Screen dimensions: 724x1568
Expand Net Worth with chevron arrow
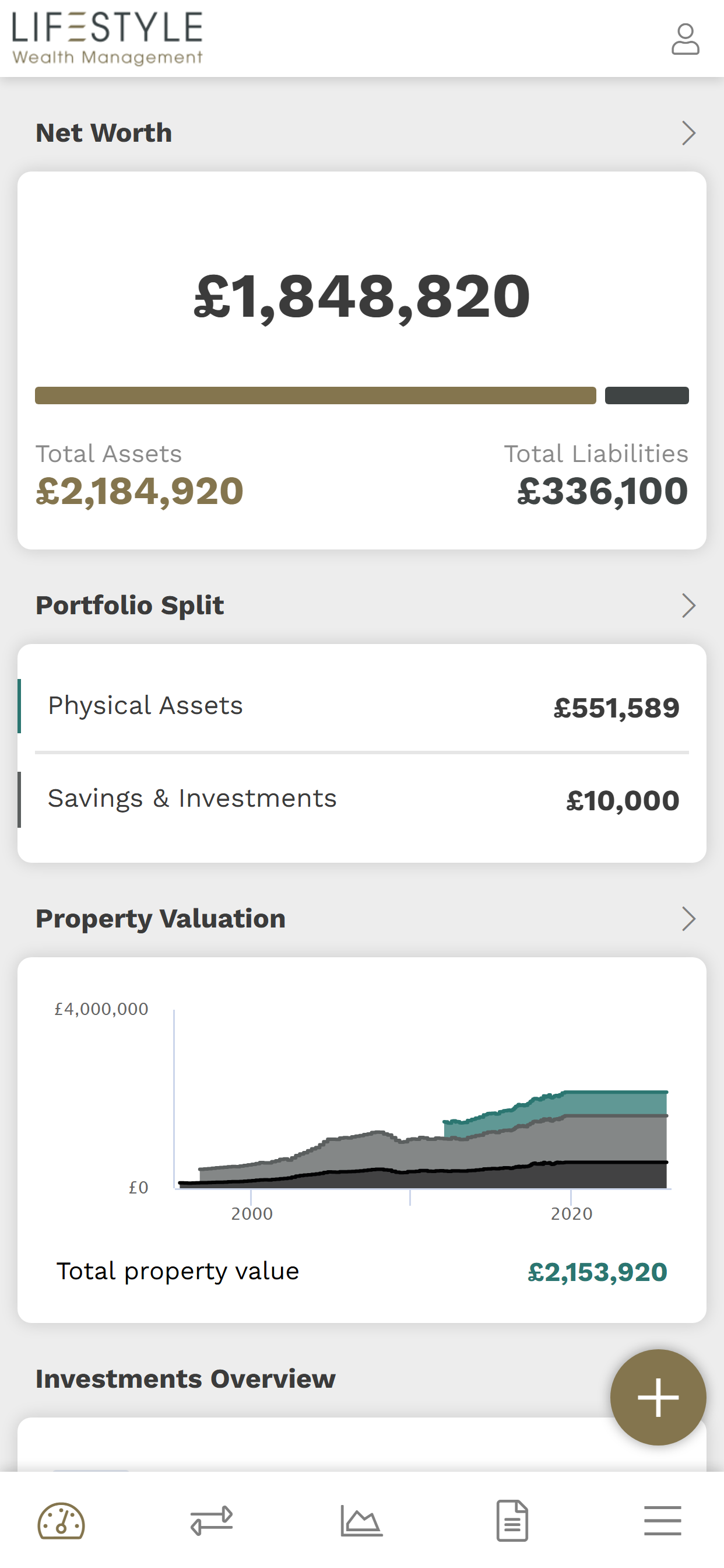pyautogui.click(x=688, y=132)
